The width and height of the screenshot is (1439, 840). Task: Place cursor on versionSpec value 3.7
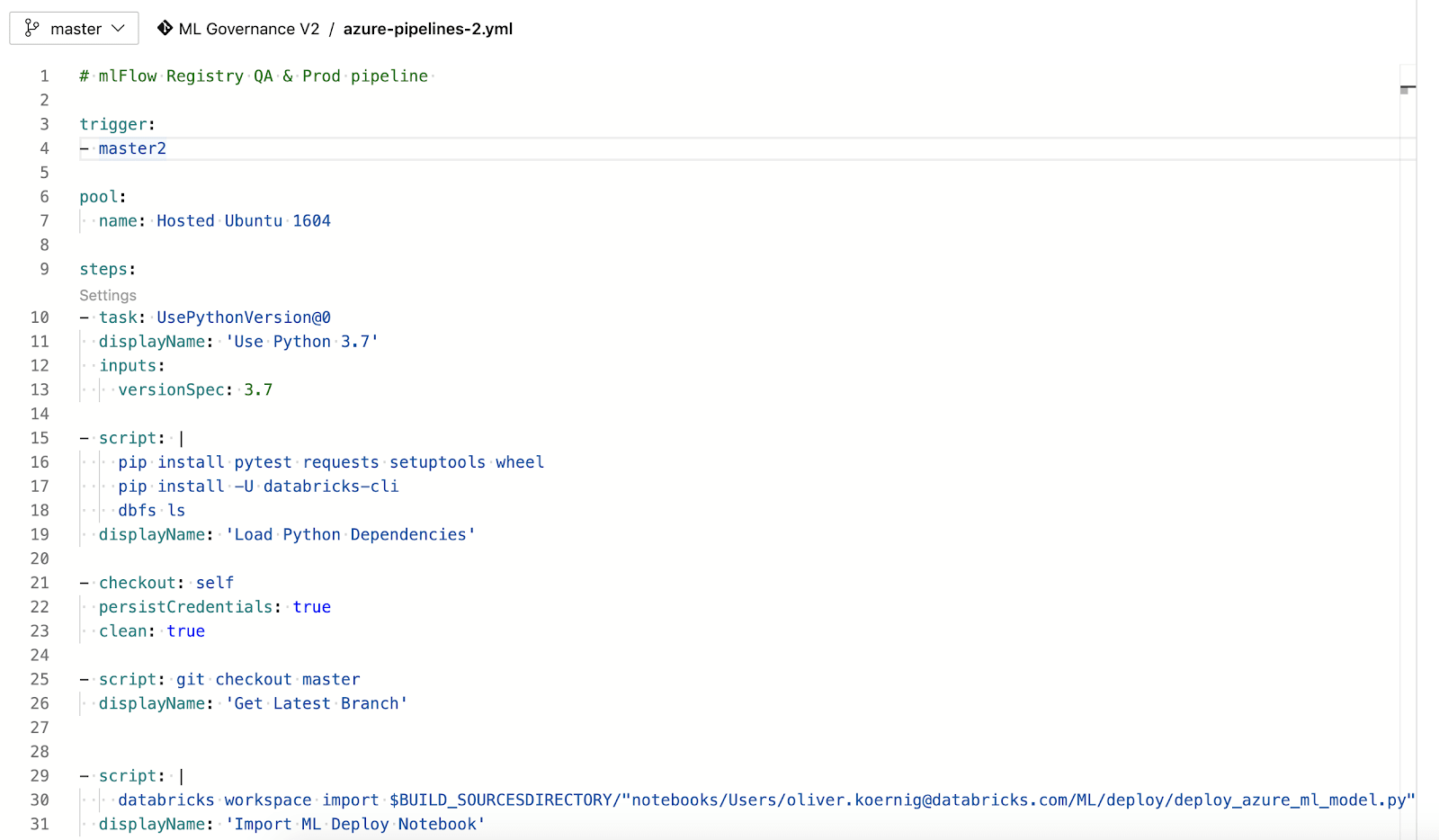(258, 390)
